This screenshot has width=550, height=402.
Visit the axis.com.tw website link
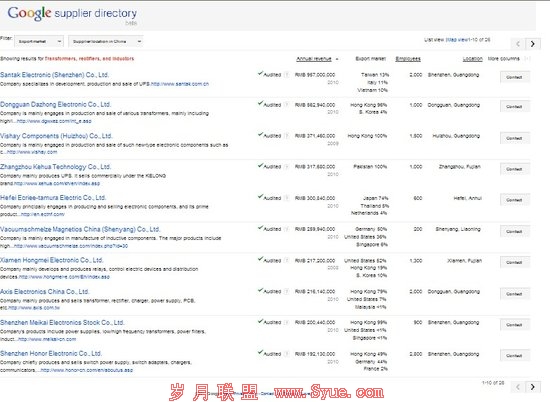[x=34, y=308]
